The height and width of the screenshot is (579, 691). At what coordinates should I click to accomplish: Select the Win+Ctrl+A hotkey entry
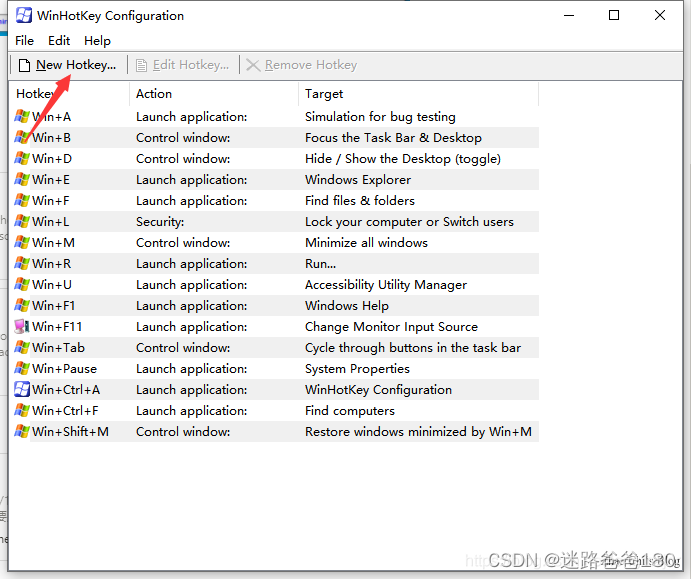tap(66, 390)
